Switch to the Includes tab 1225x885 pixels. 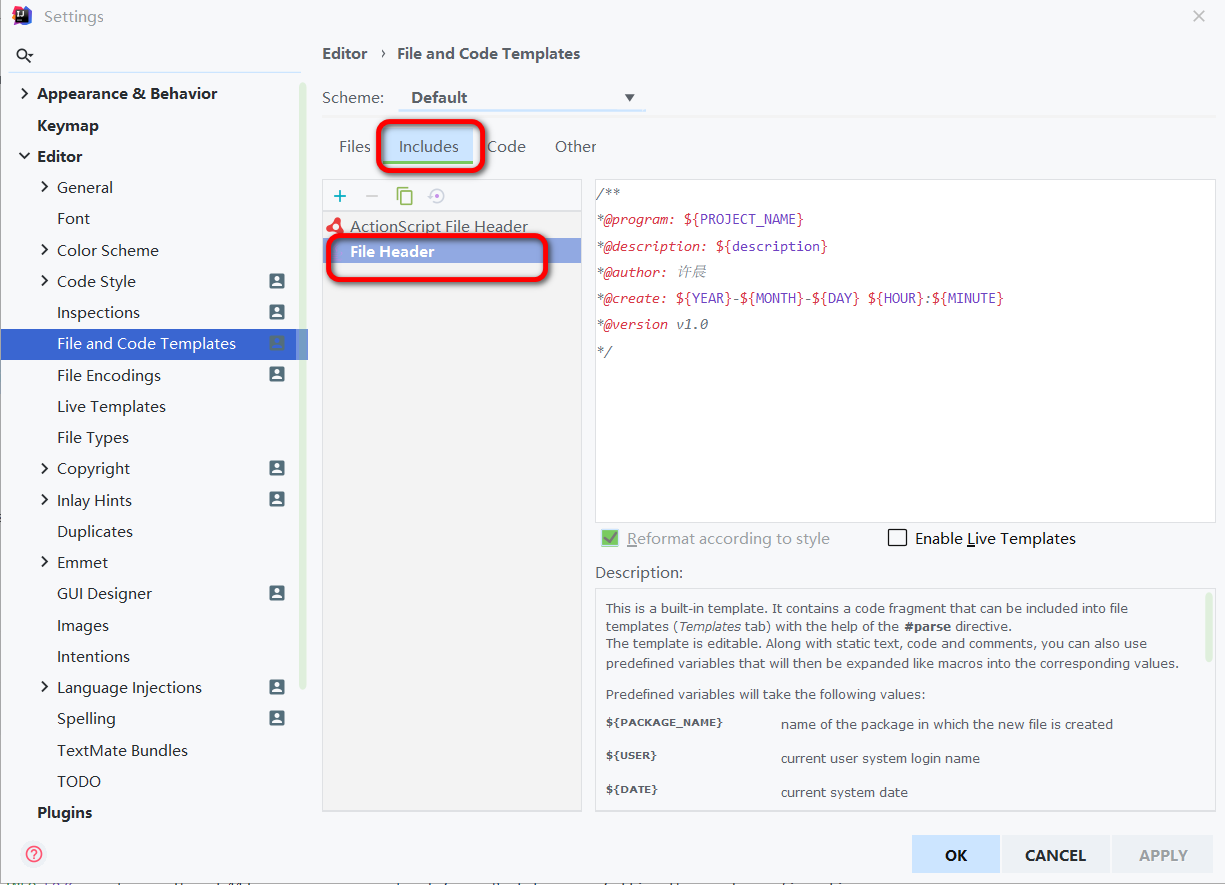tap(429, 146)
